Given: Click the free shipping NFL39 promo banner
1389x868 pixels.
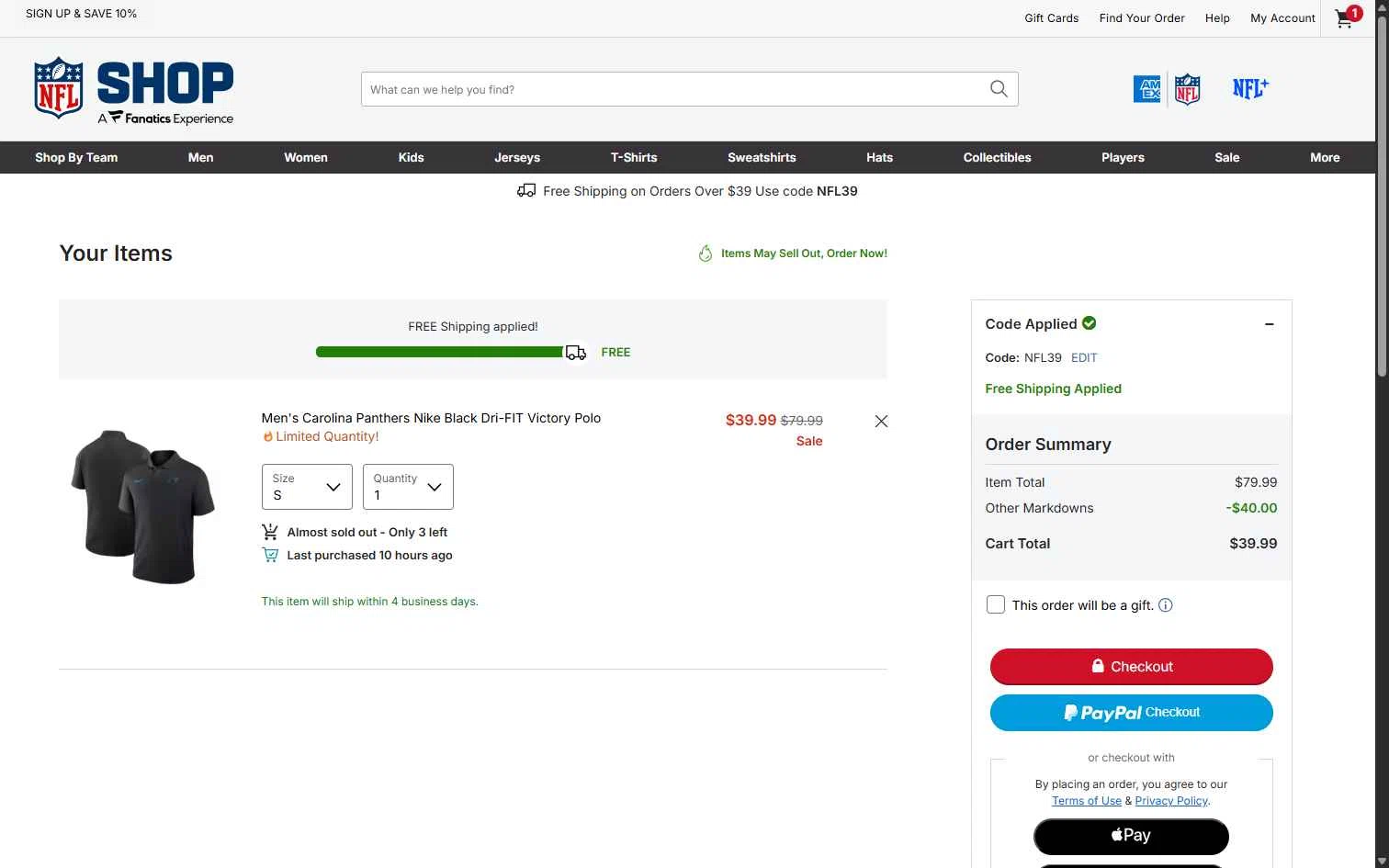Looking at the screenshot, I should (687, 191).
